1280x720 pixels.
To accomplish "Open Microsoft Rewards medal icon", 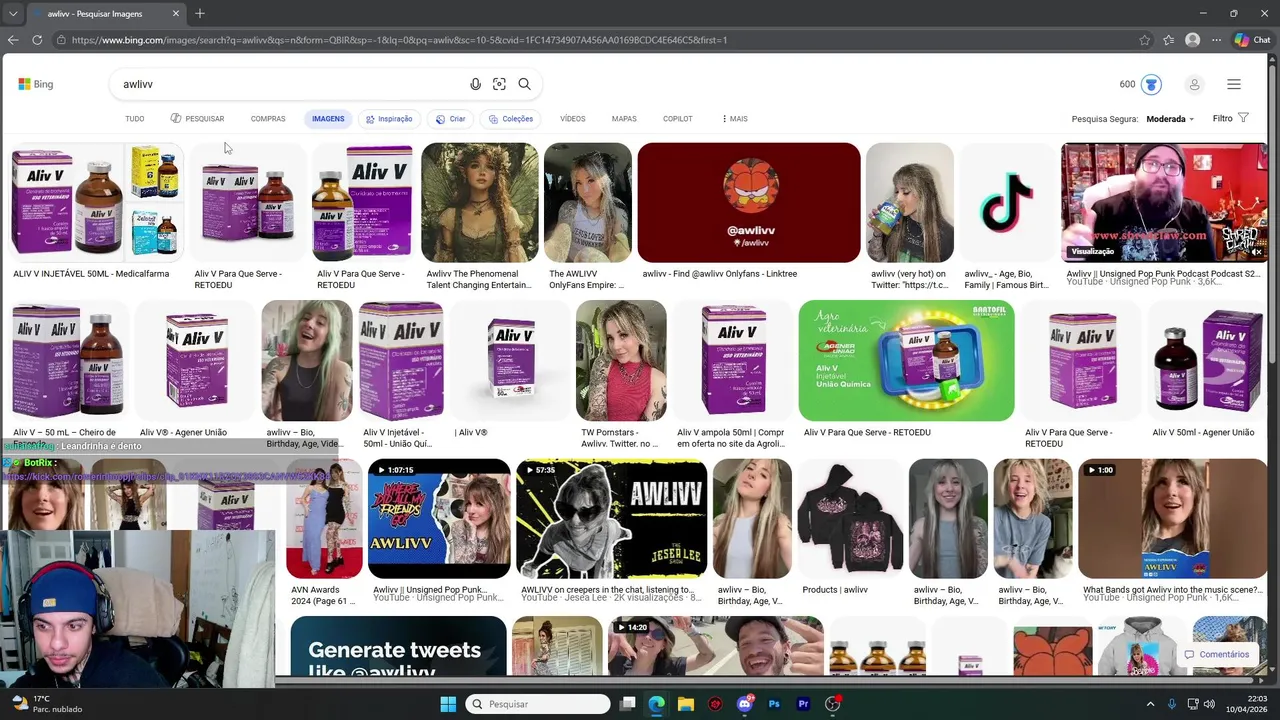I will coord(1151,84).
